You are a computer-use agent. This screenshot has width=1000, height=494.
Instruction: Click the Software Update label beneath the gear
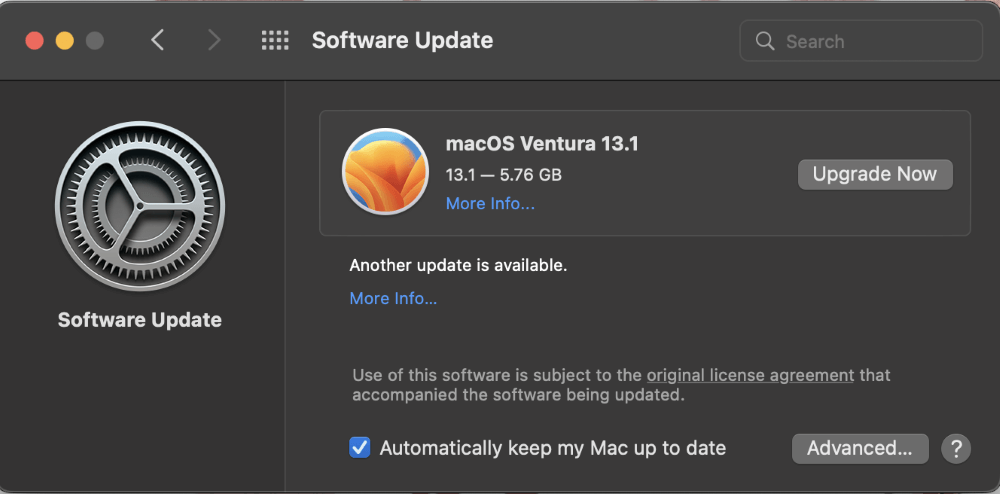(140, 320)
